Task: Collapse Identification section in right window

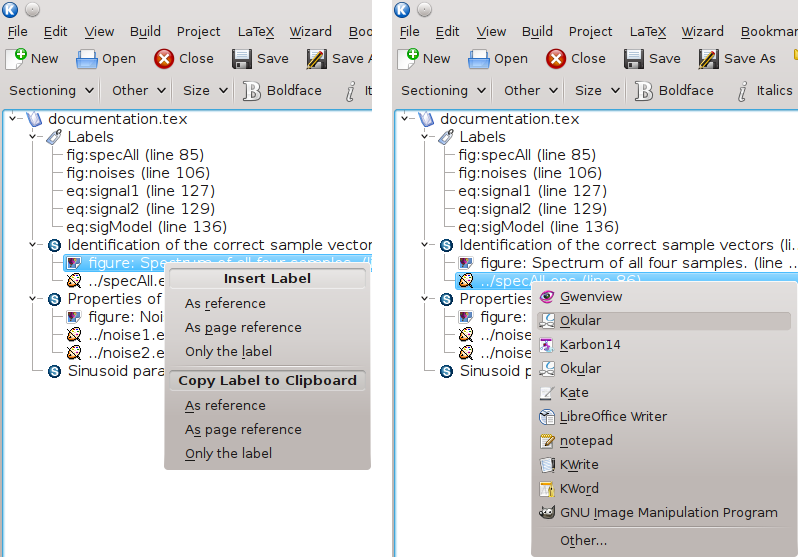Action: tap(425, 245)
